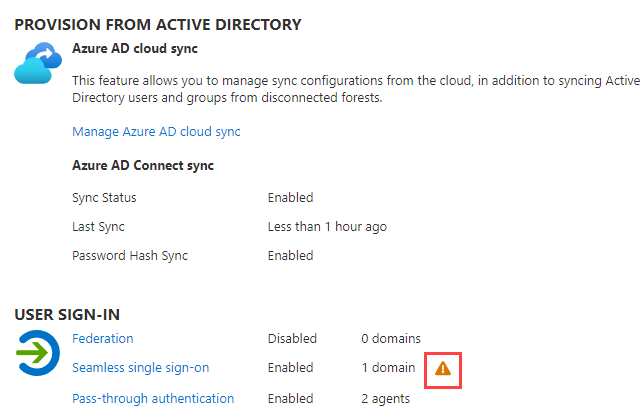The image size is (644, 413).
Task: Click the Provision From Active Directory heading
Action: click(158, 25)
